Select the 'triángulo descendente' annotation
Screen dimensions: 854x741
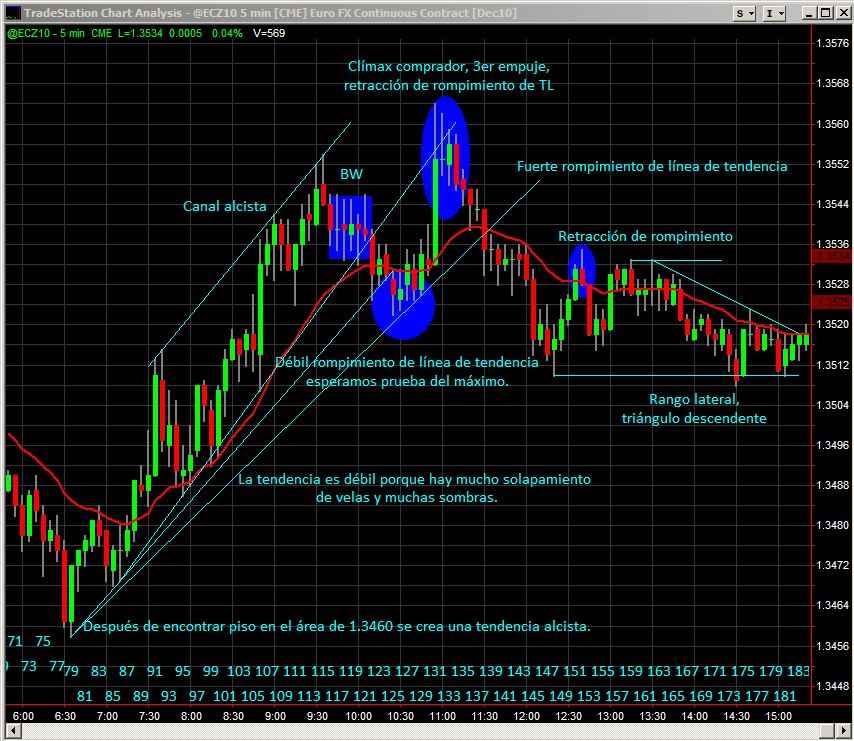694,418
